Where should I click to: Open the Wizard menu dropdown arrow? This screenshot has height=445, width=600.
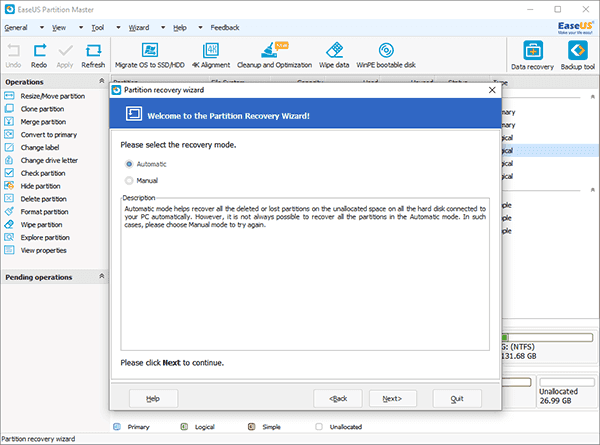(x=163, y=28)
